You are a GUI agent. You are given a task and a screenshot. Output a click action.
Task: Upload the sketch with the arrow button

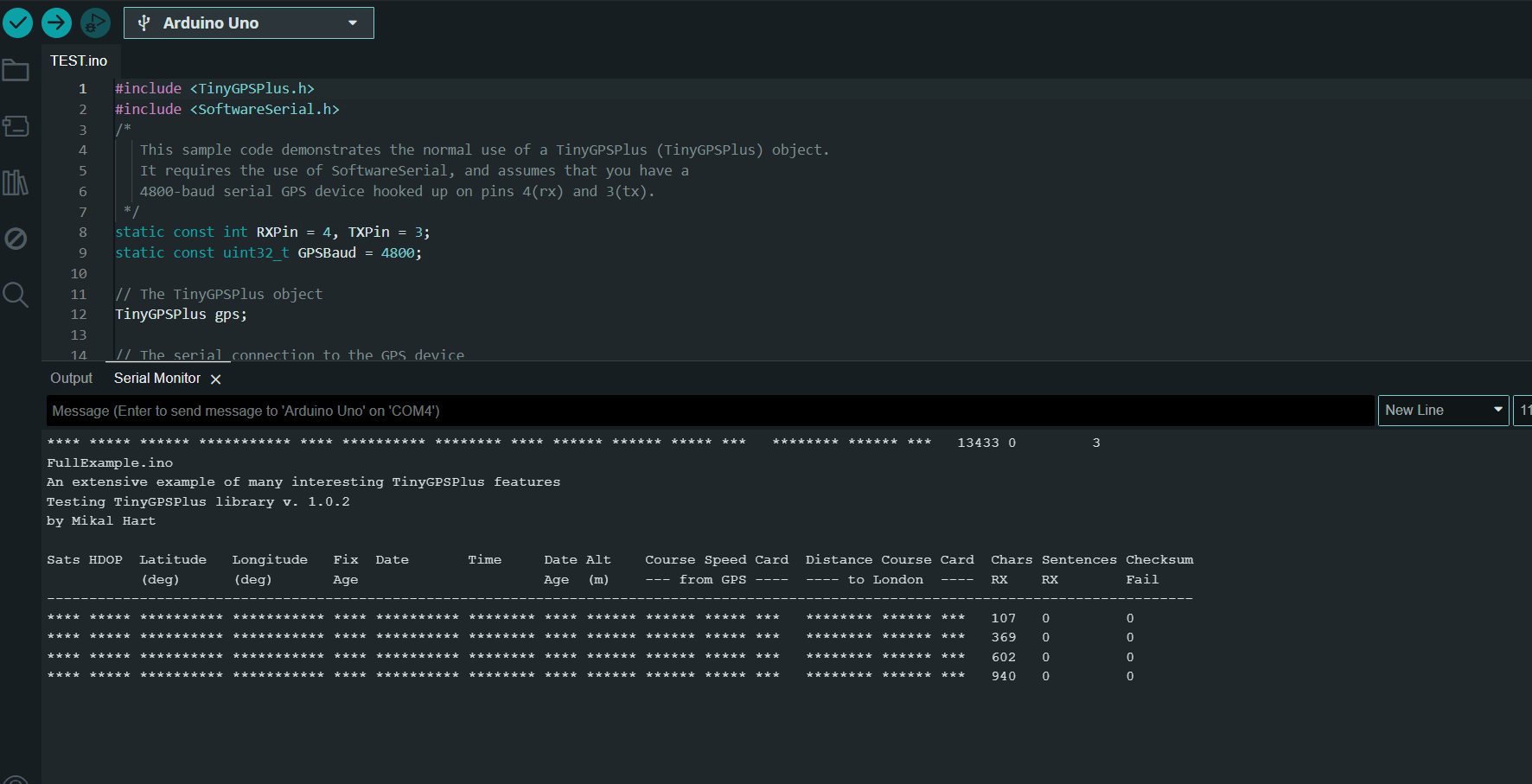pyautogui.click(x=57, y=22)
